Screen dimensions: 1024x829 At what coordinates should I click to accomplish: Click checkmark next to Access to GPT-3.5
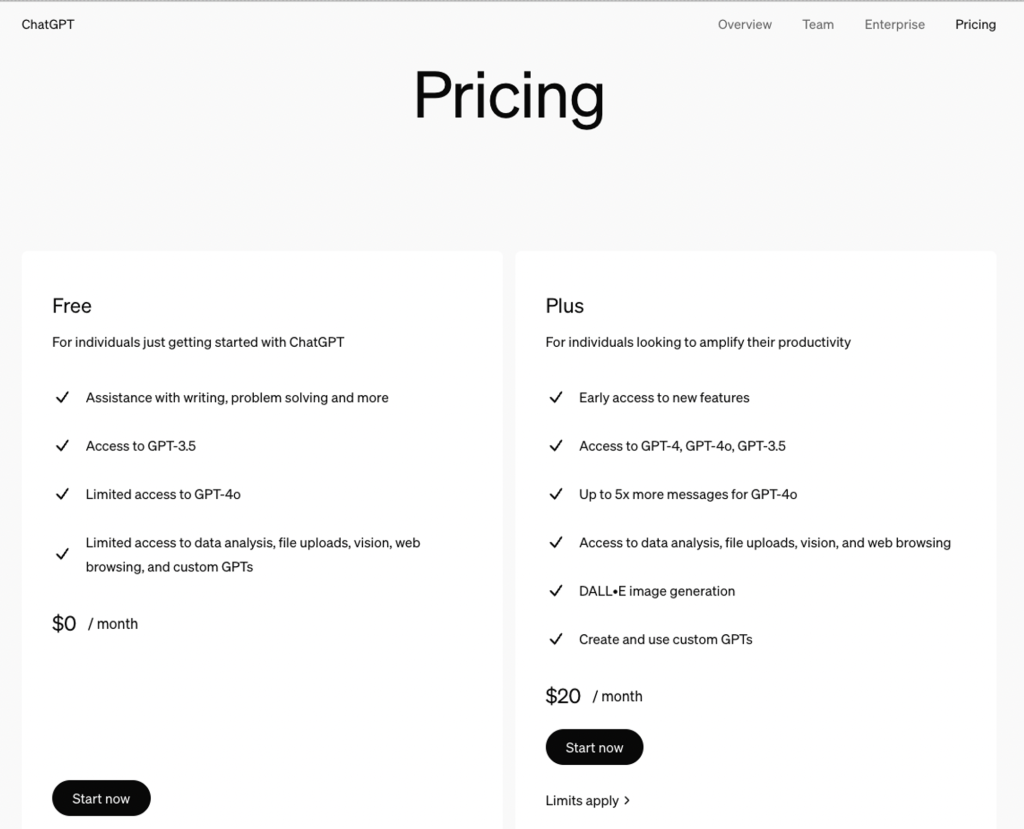[62, 446]
